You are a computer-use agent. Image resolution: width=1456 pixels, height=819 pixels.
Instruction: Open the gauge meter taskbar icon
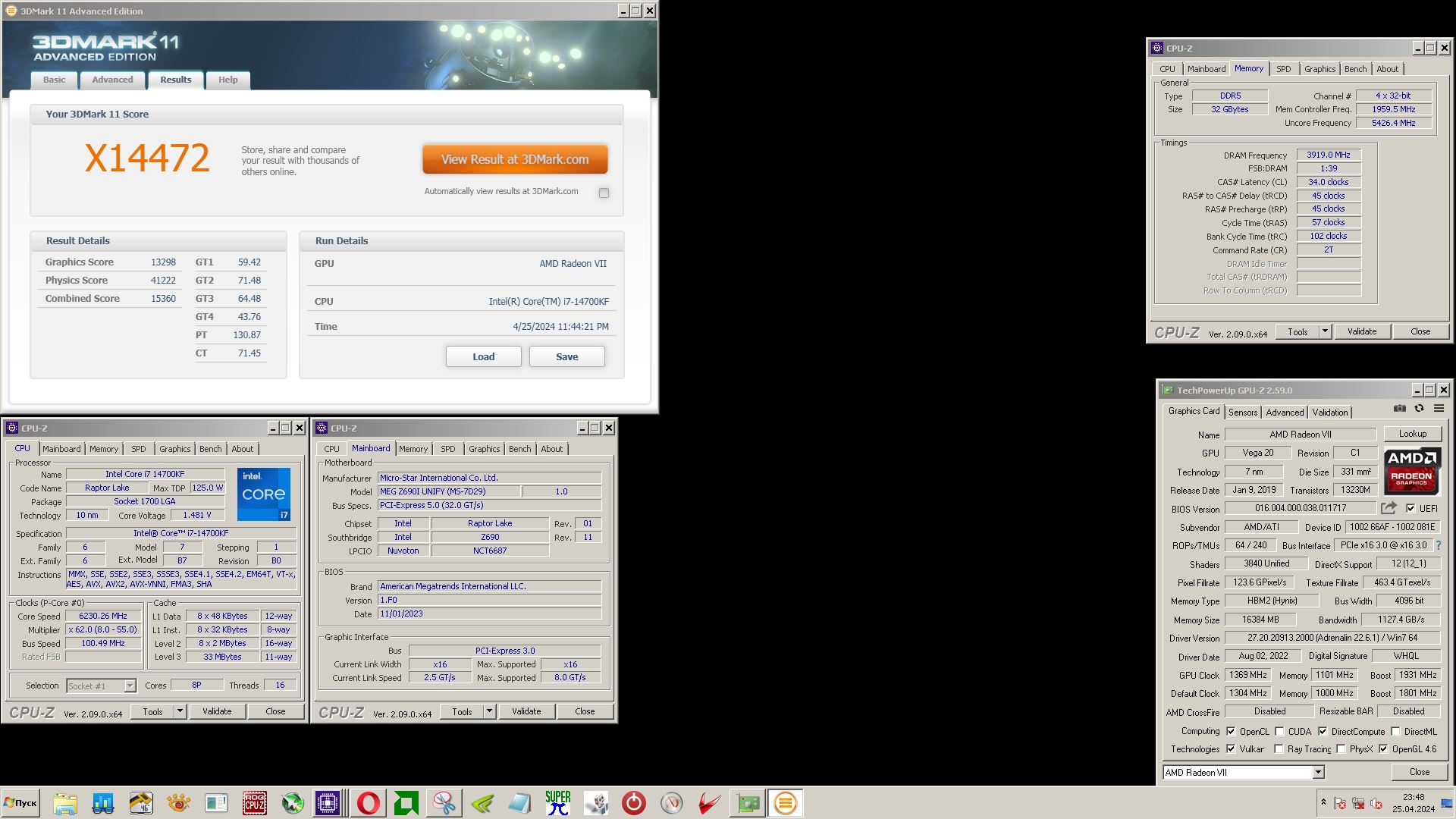click(672, 803)
